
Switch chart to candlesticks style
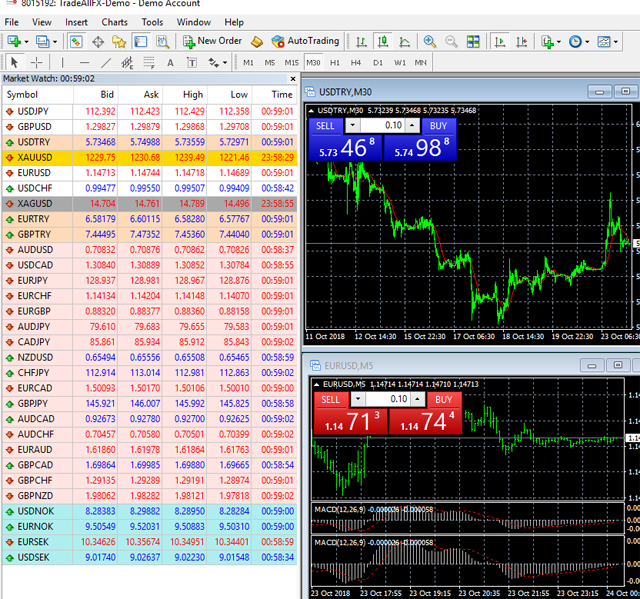tap(382, 42)
